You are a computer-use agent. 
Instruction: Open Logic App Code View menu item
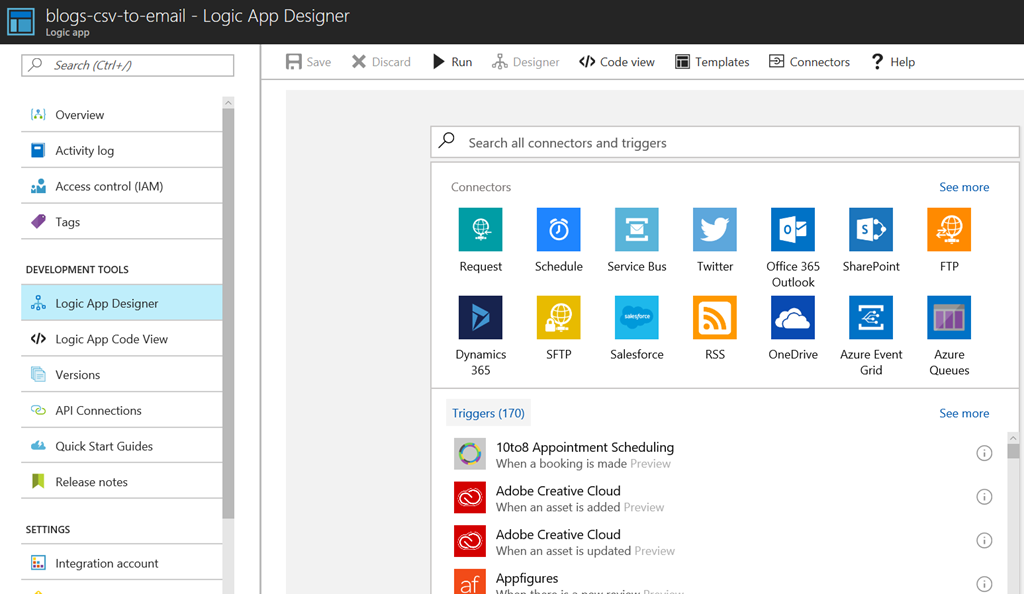tap(111, 339)
